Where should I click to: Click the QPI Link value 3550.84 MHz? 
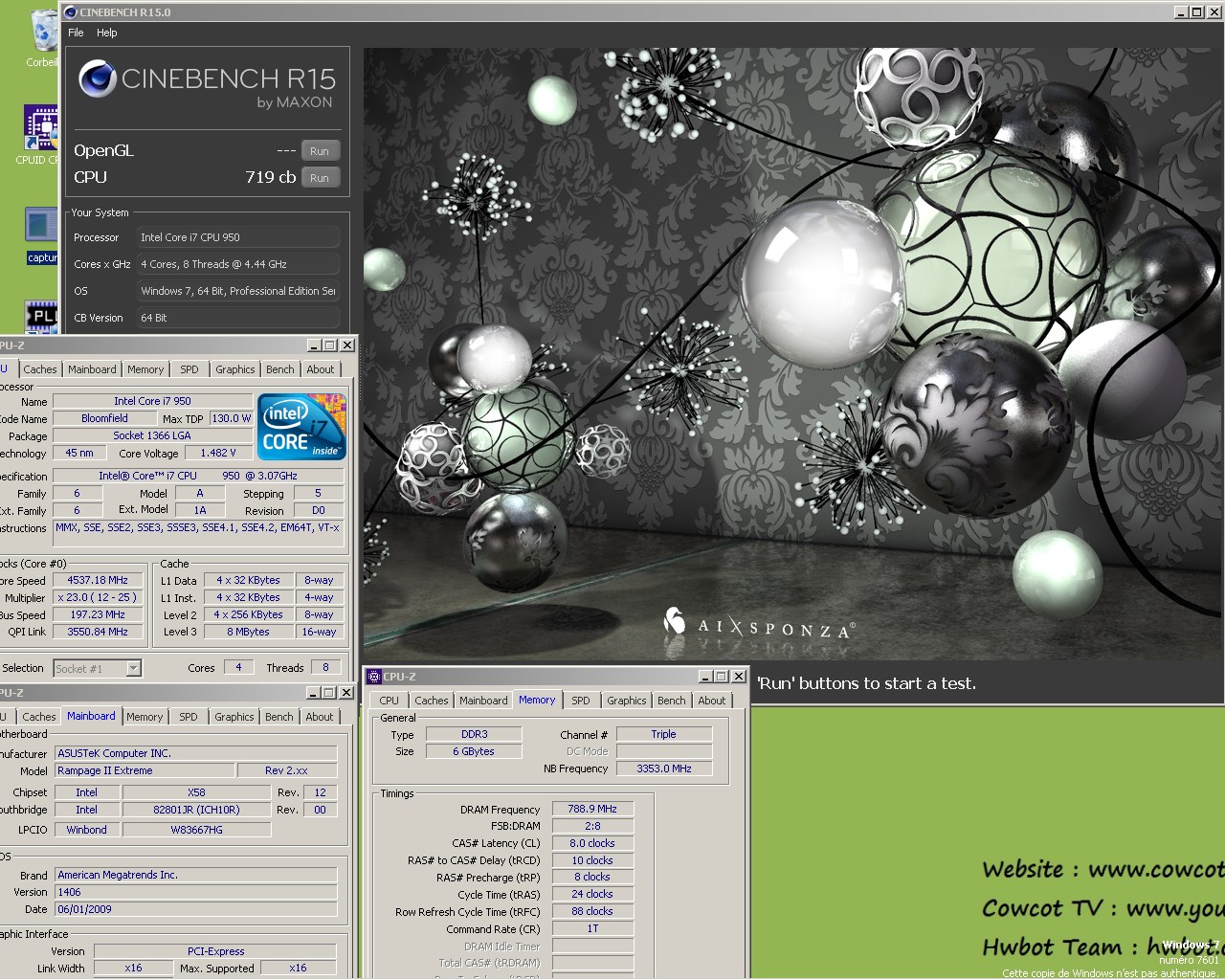pos(98,632)
